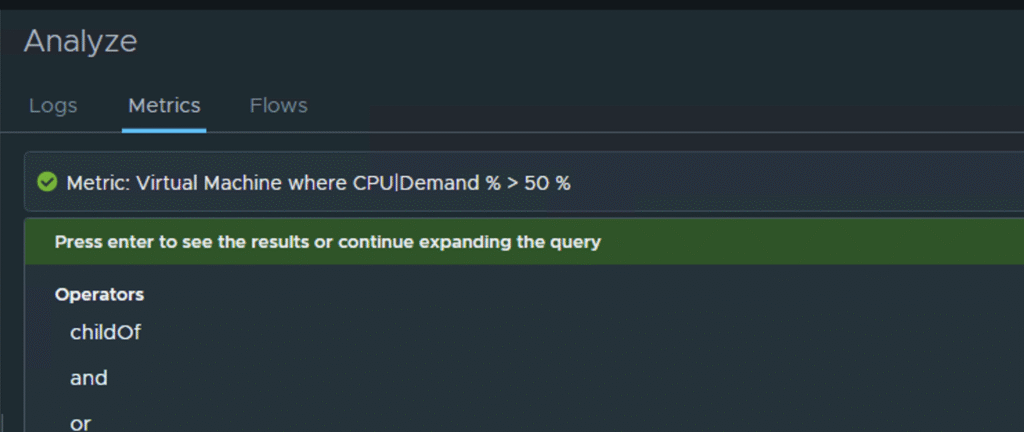Click the green checkmark validation icon

pyautogui.click(x=46, y=182)
